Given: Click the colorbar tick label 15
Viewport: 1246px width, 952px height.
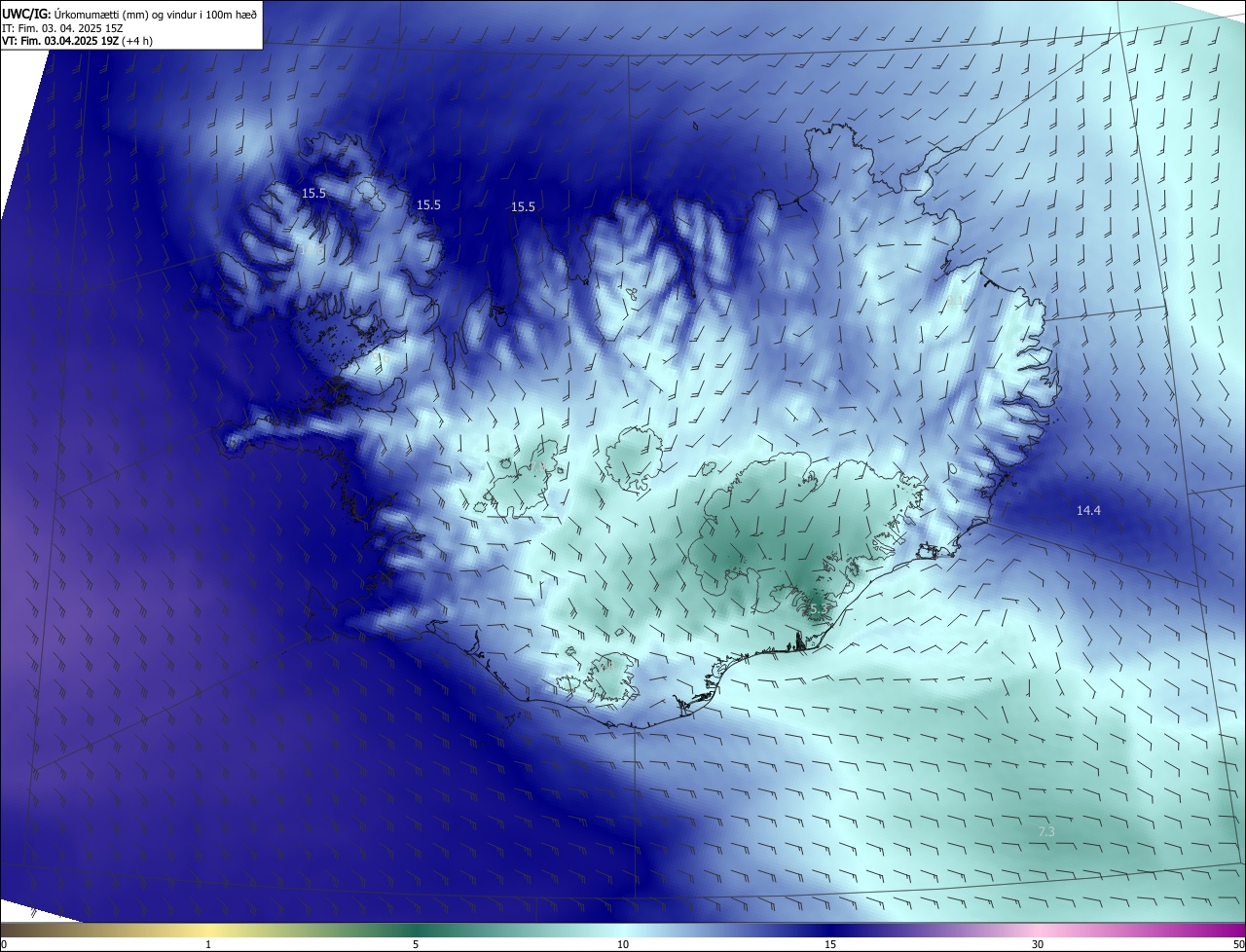Looking at the screenshot, I should pyautogui.click(x=830, y=944).
